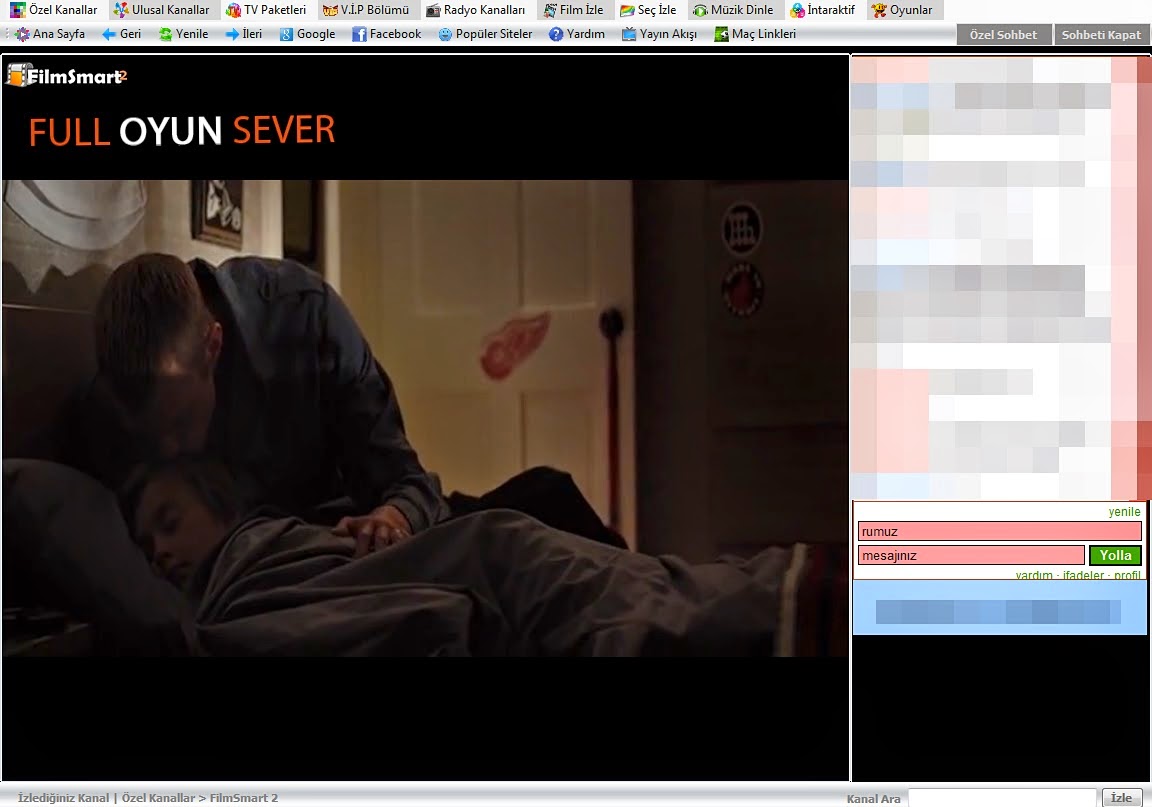Click the İzle button
Image resolution: width=1152 pixels, height=807 pixels.
1121,798
